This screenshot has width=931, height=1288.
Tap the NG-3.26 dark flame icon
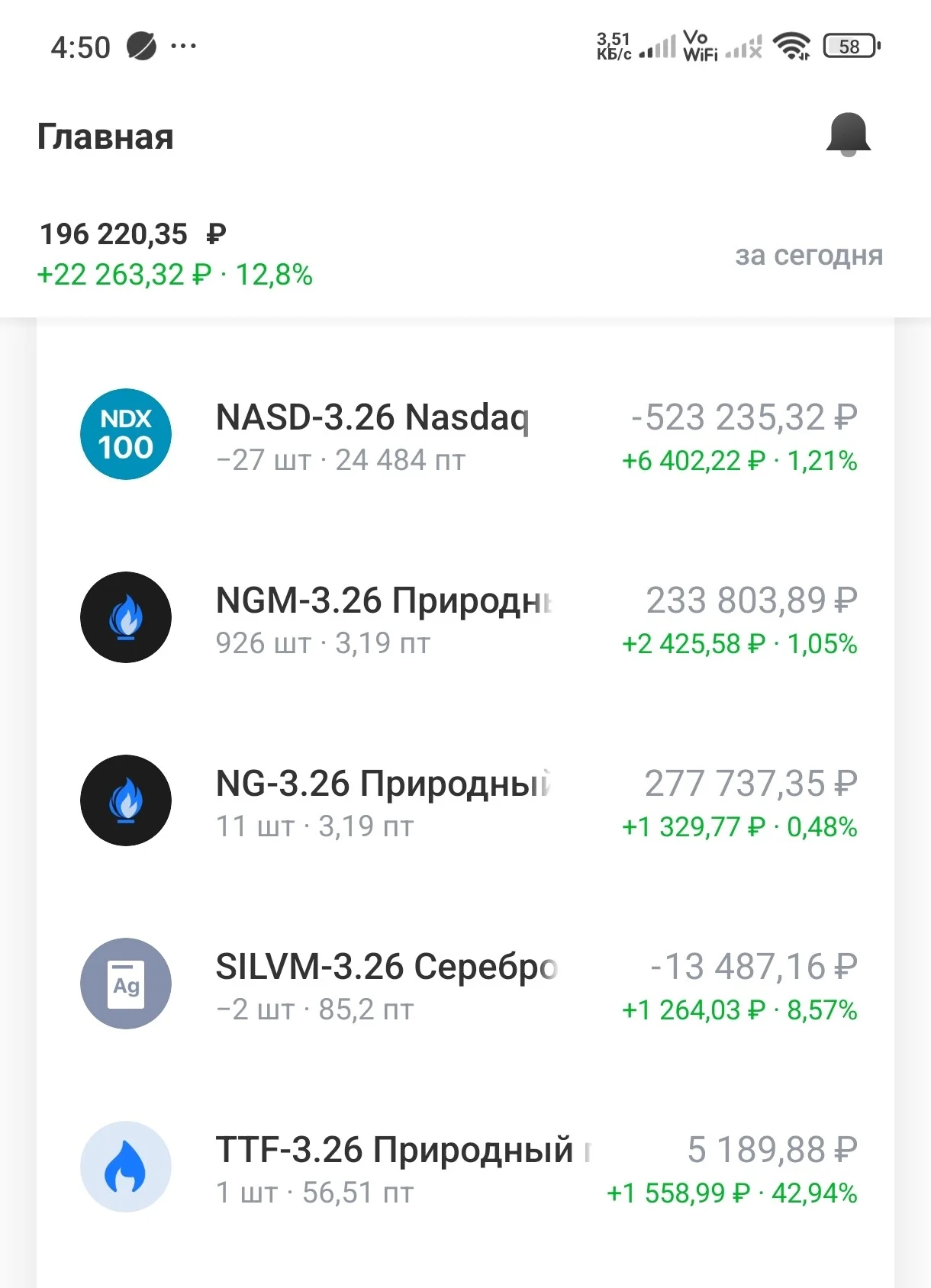point(126,800)
